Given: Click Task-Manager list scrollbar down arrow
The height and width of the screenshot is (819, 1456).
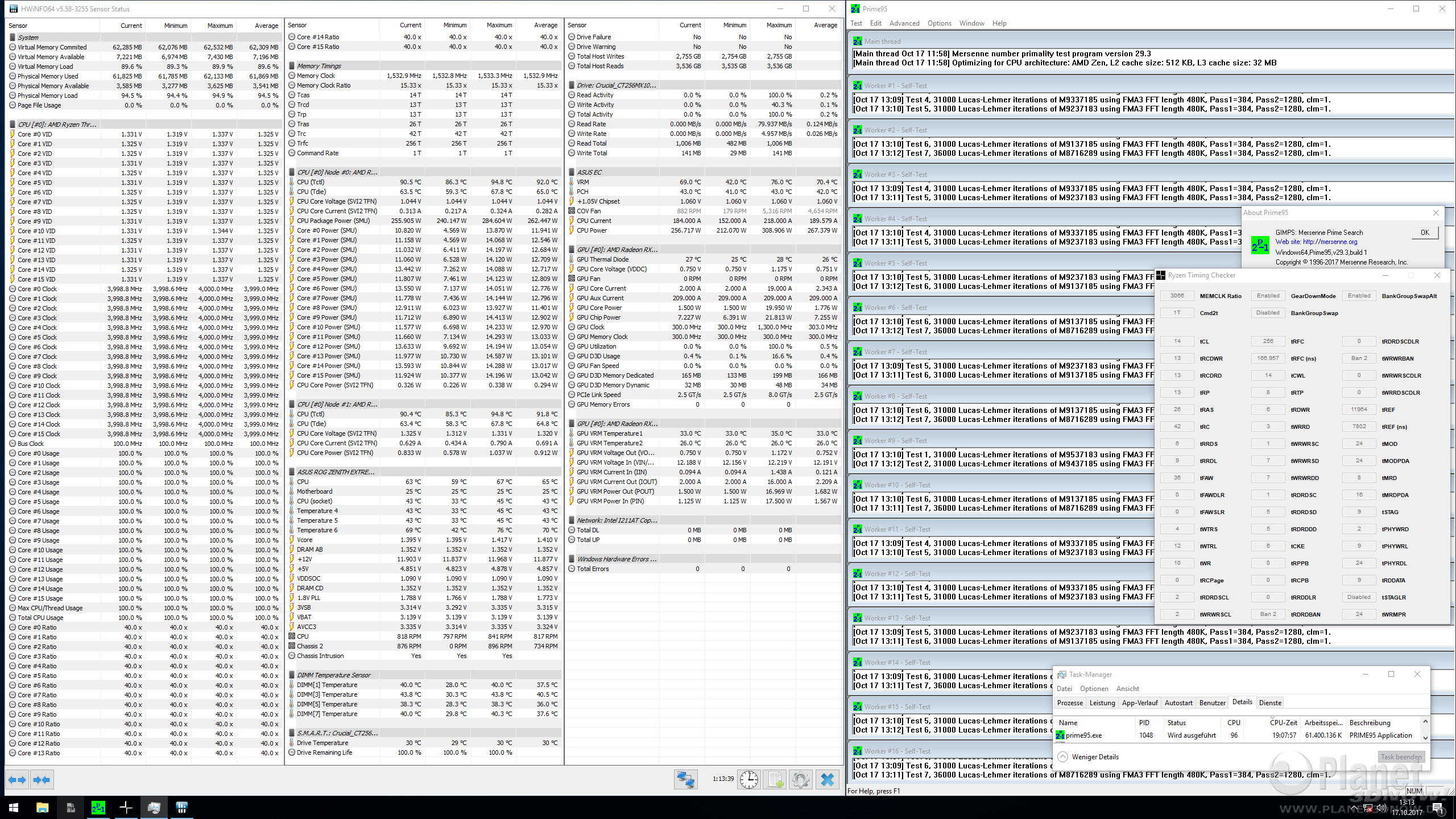Looking at the screenshot, I should (x=1425, y=738).
